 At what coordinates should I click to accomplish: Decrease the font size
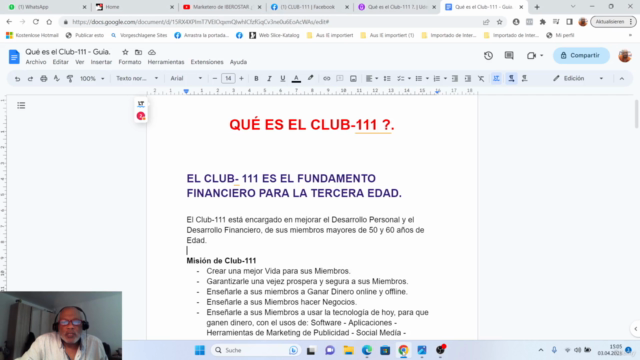click(215, 78)
